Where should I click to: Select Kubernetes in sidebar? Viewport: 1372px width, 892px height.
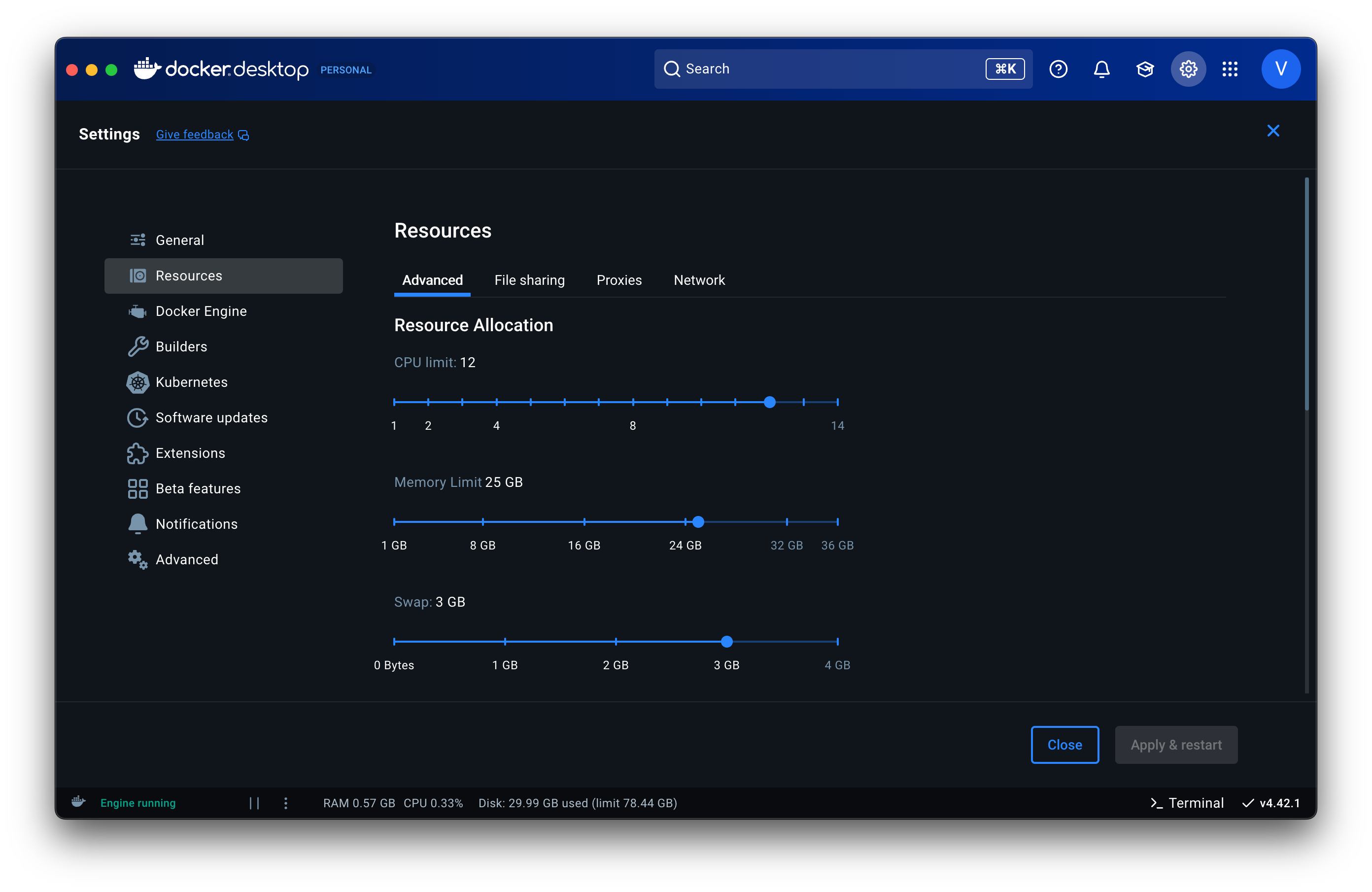pos(224,382)
